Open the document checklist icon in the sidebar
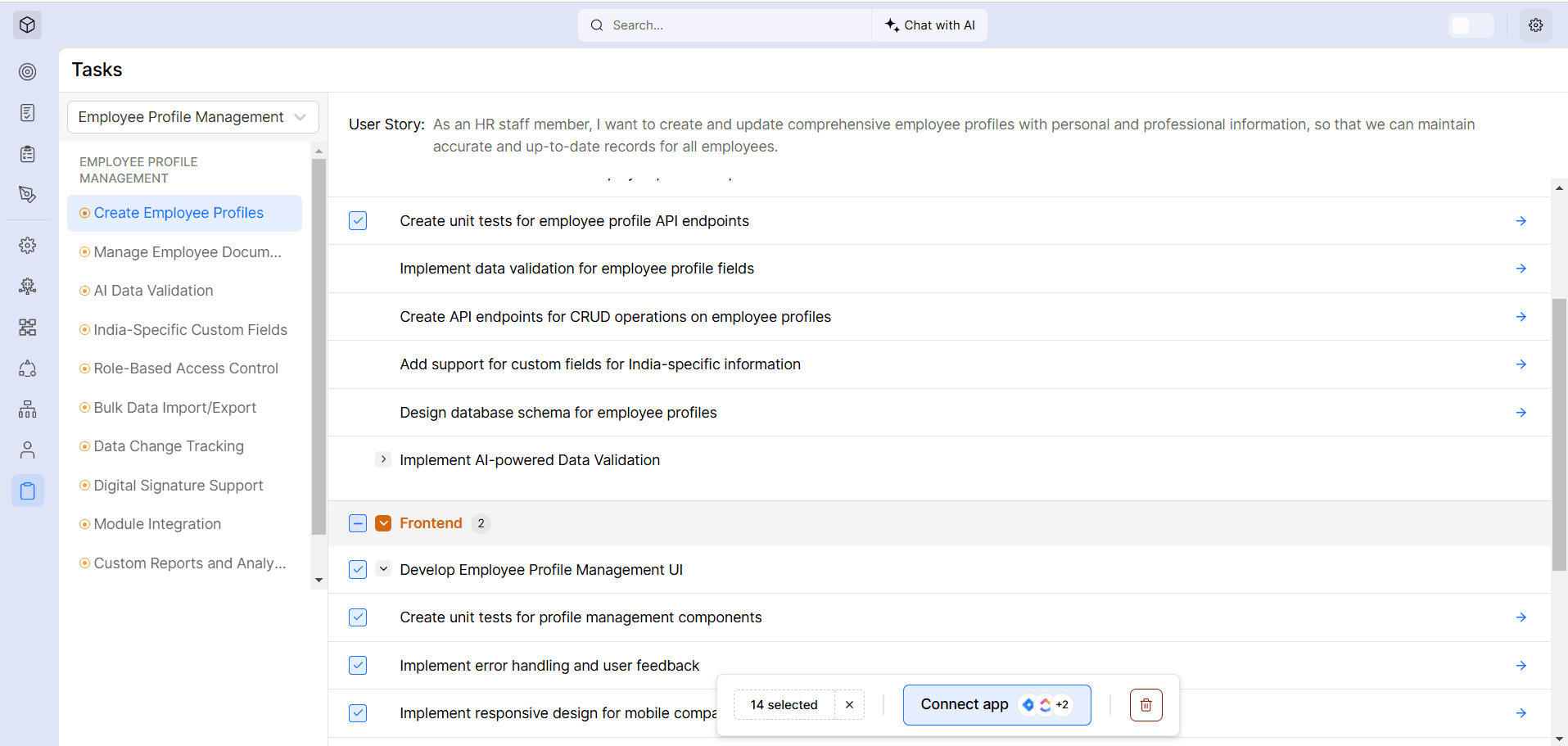This screenshot has width=1568, height=746. pos(27,113)
